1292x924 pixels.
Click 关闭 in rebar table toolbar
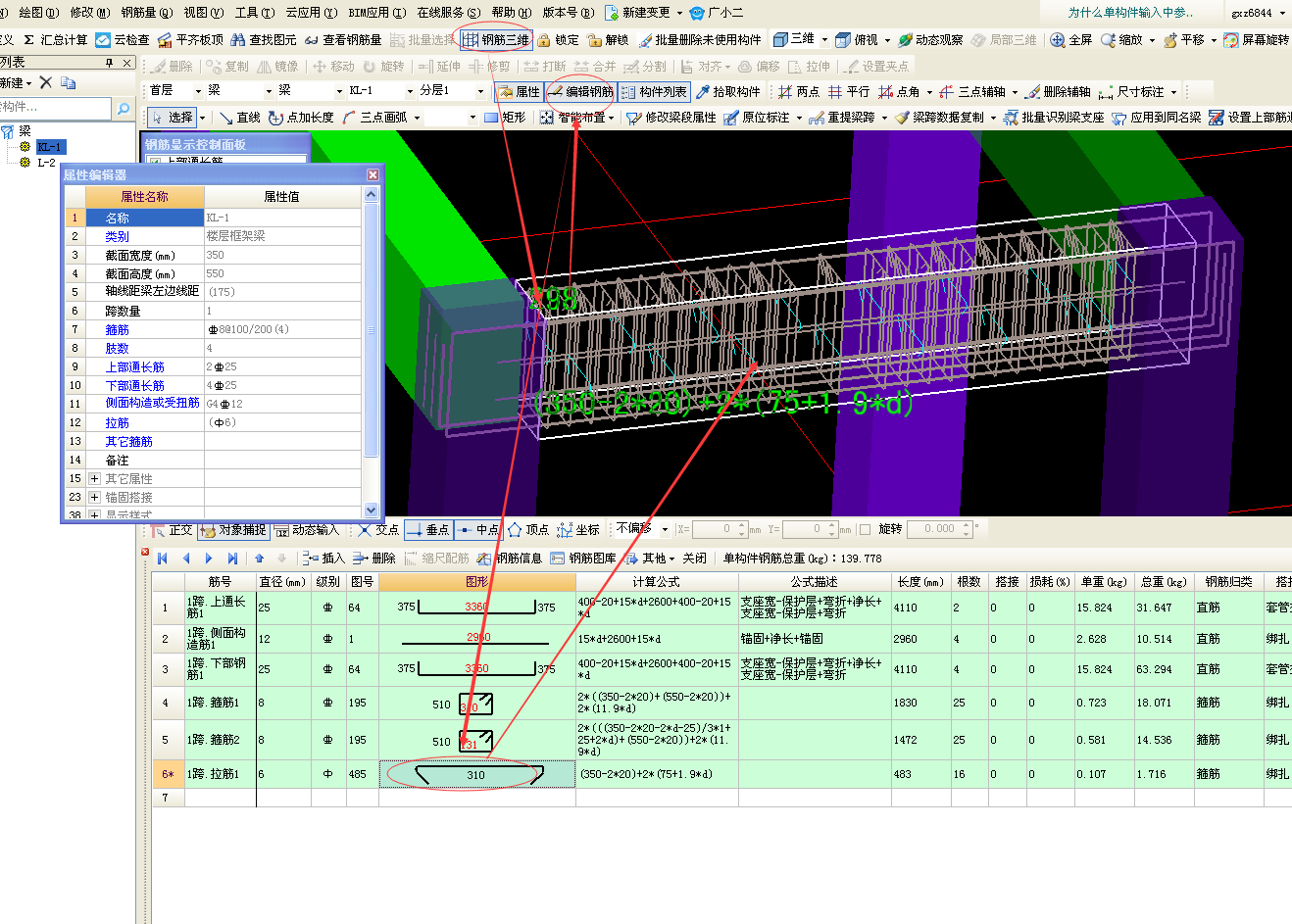(x=695, y=558)
